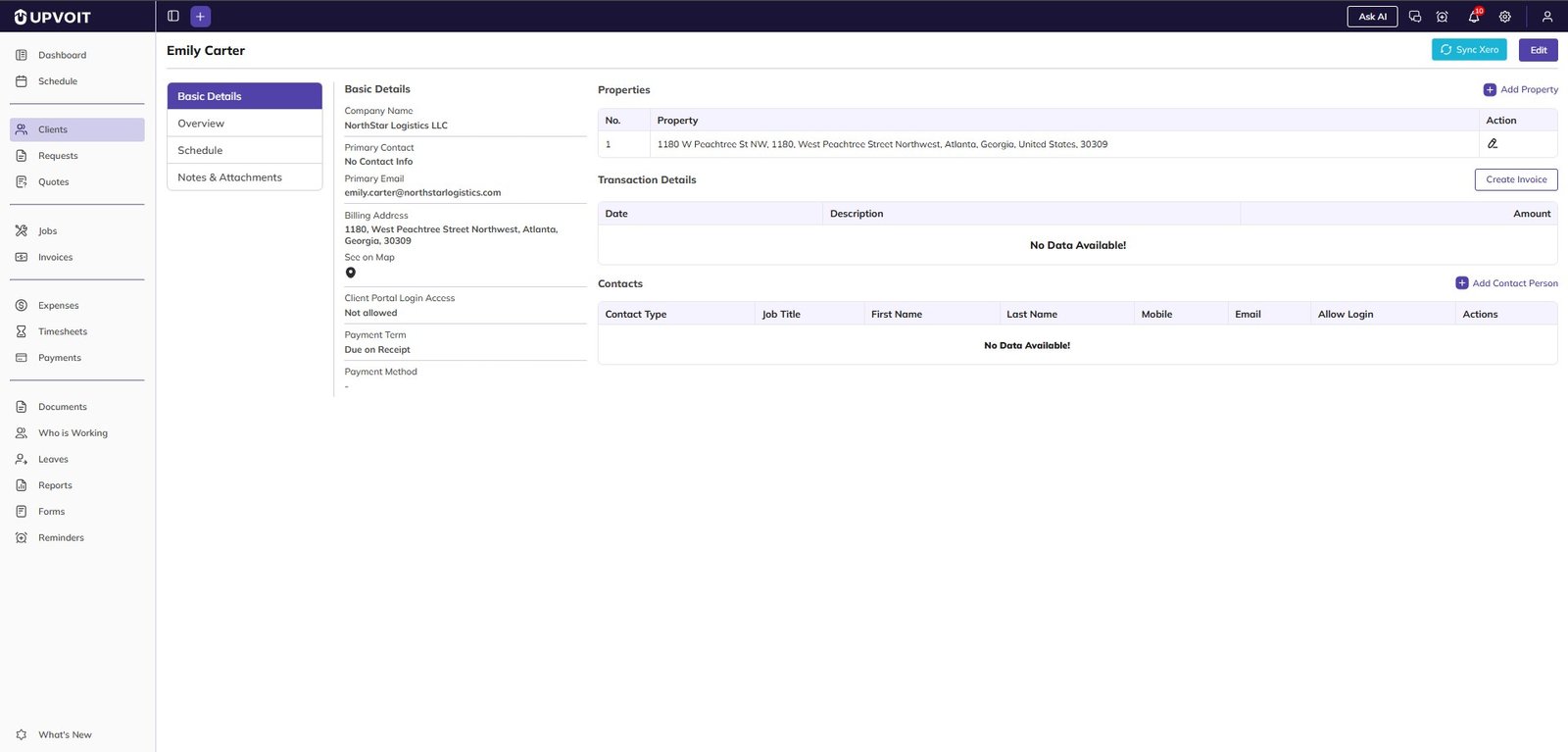This screenshot has height=752, width=1568.
Task: Click the emily.carter@northstarlogistics.com email
Action: [422, 193]
